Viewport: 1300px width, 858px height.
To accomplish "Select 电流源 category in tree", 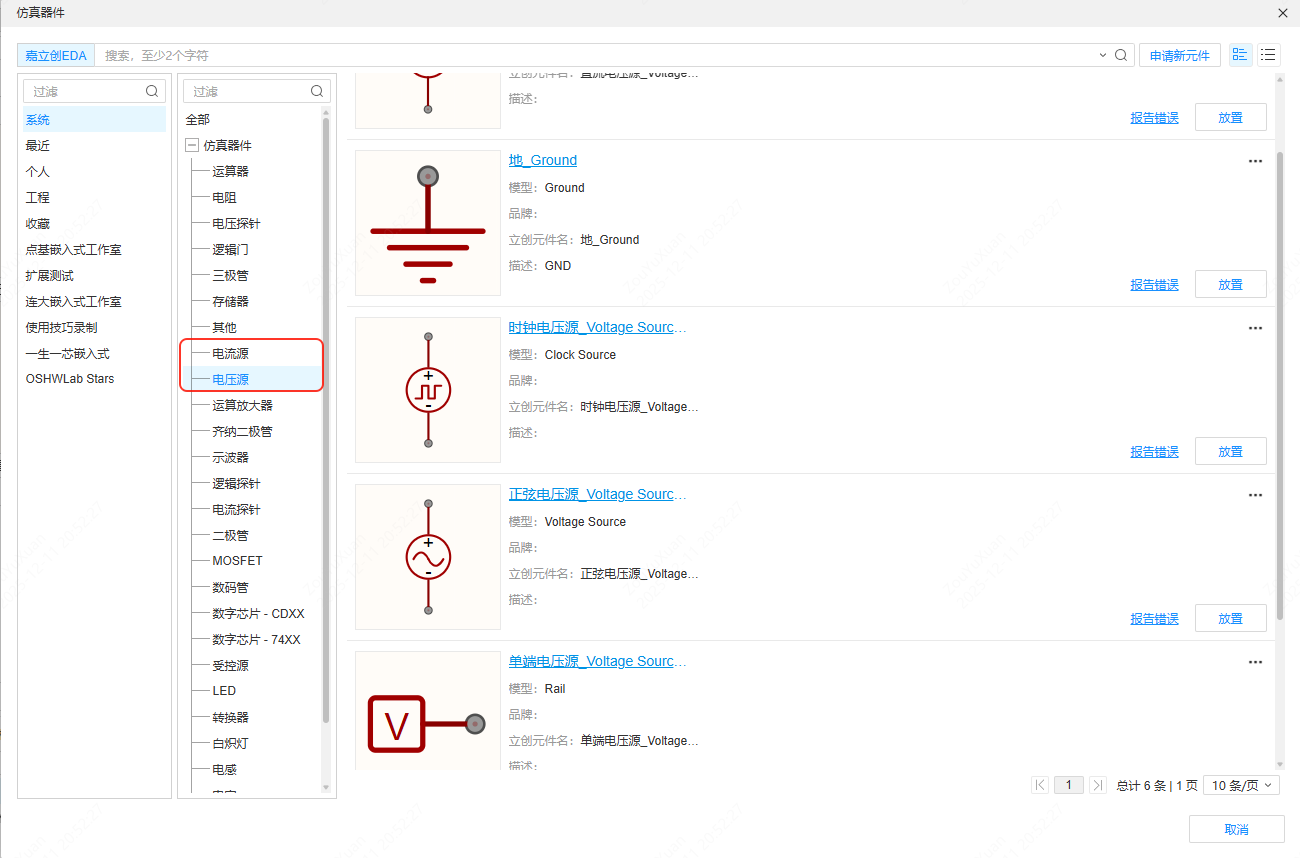I will point(230,353).
